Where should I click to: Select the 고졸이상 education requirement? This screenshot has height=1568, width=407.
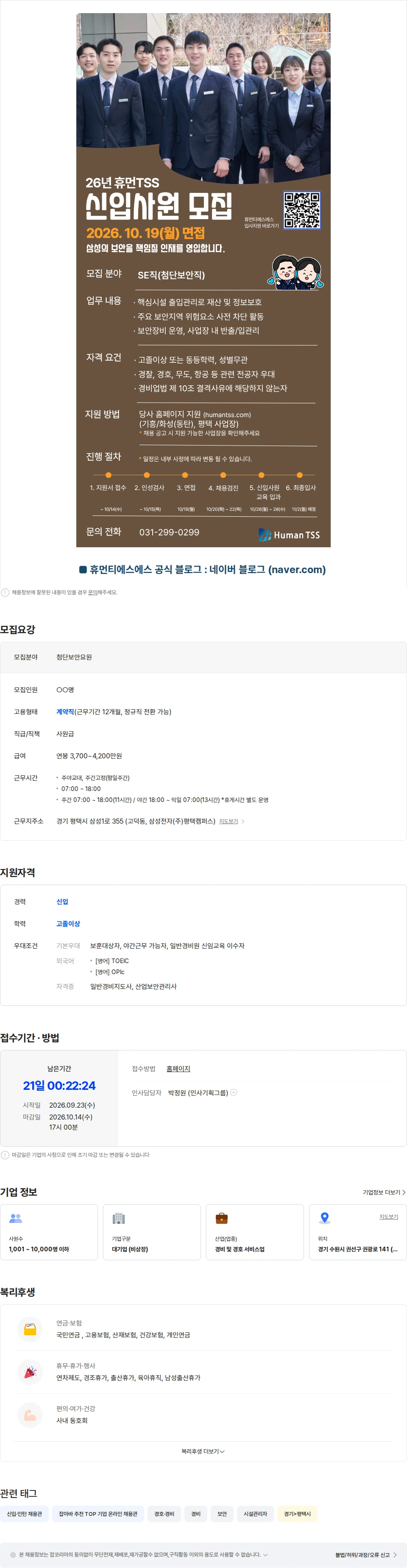coord(68,923)
